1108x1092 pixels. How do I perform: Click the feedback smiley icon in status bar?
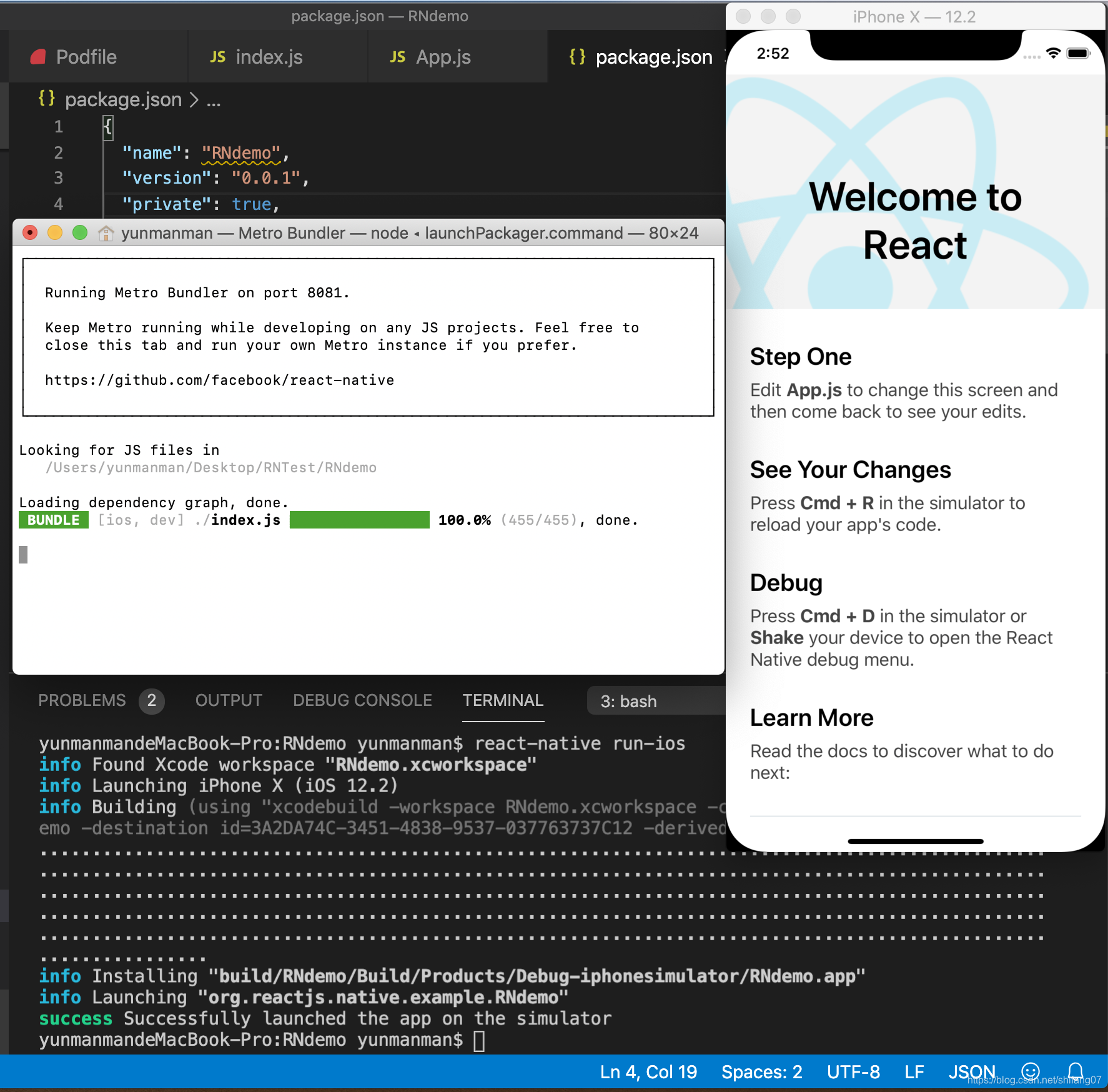click(1030, 1072)
